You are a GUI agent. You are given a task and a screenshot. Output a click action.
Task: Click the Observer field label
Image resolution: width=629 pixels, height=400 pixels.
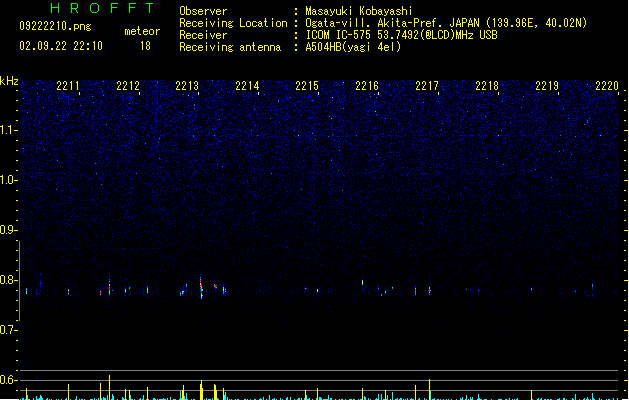click(203, 11)
